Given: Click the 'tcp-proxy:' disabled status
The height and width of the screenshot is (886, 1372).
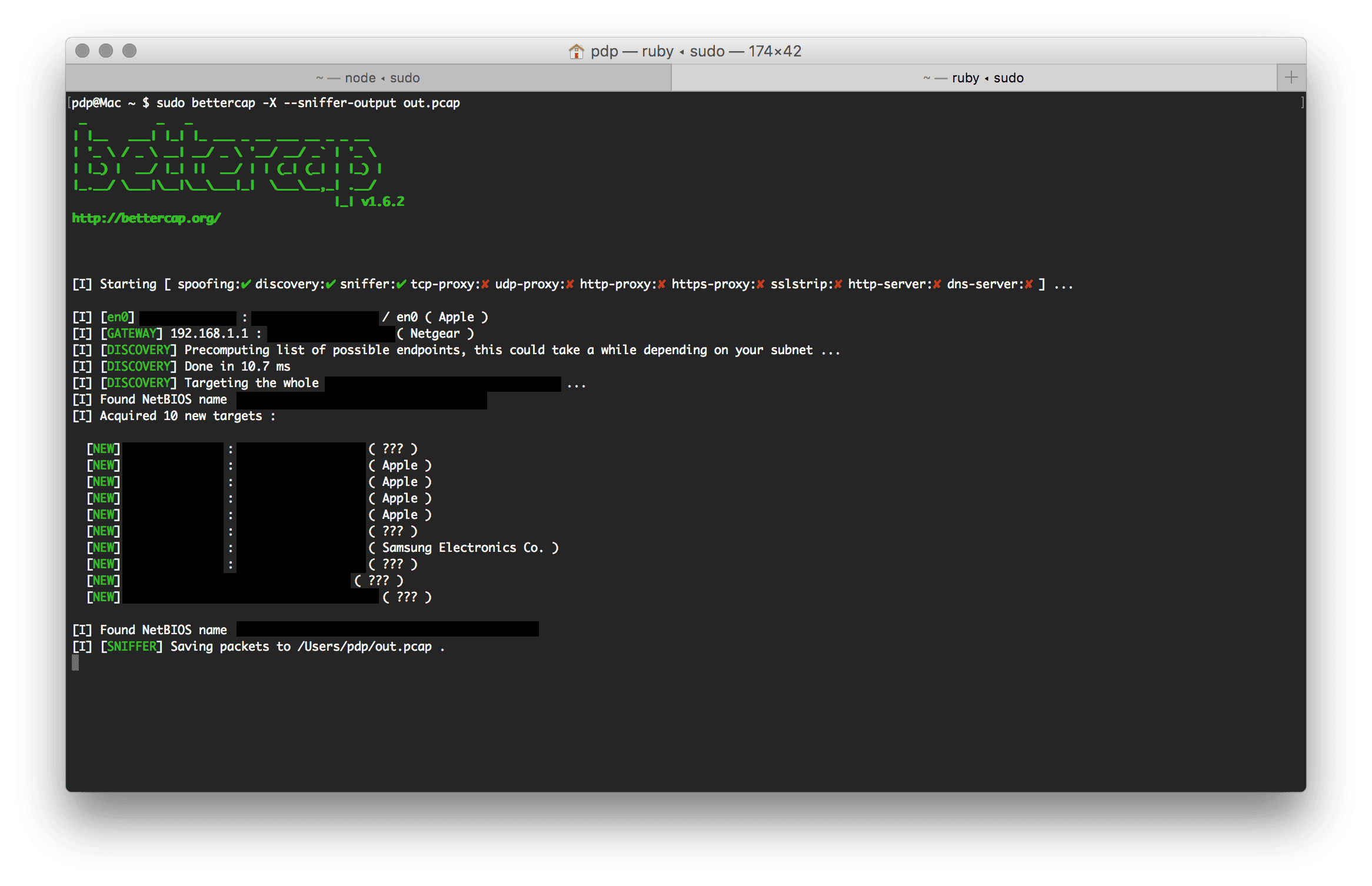Looking at the screenshot, I should (x=450, y=284).
